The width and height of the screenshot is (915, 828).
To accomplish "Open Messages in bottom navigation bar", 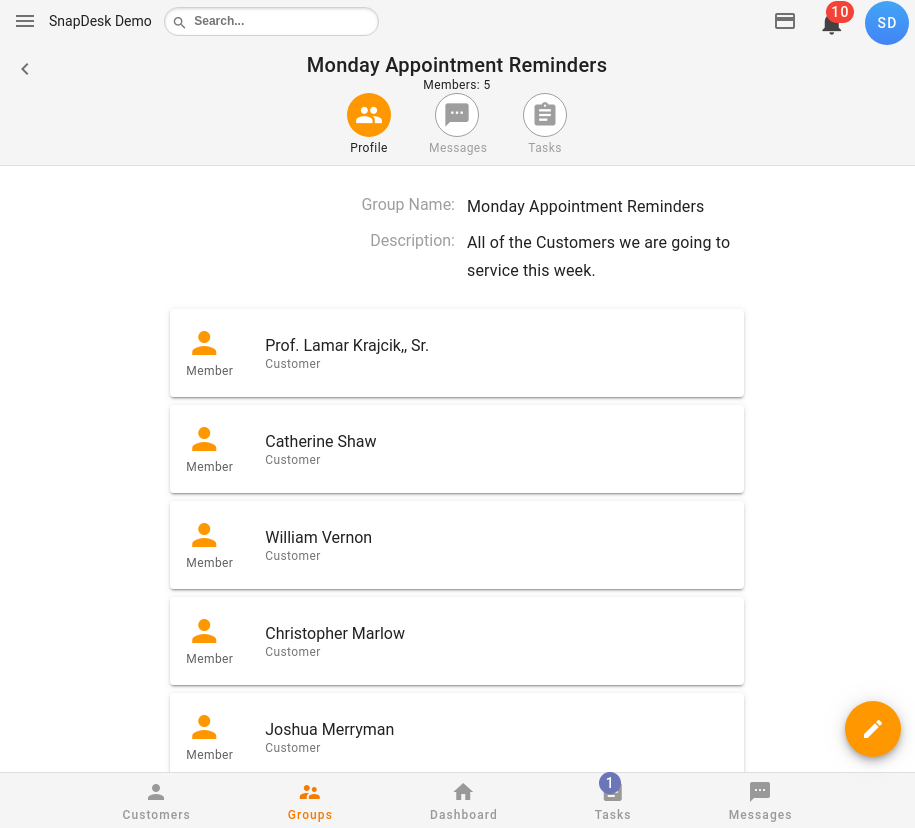I will coord(760,801).
